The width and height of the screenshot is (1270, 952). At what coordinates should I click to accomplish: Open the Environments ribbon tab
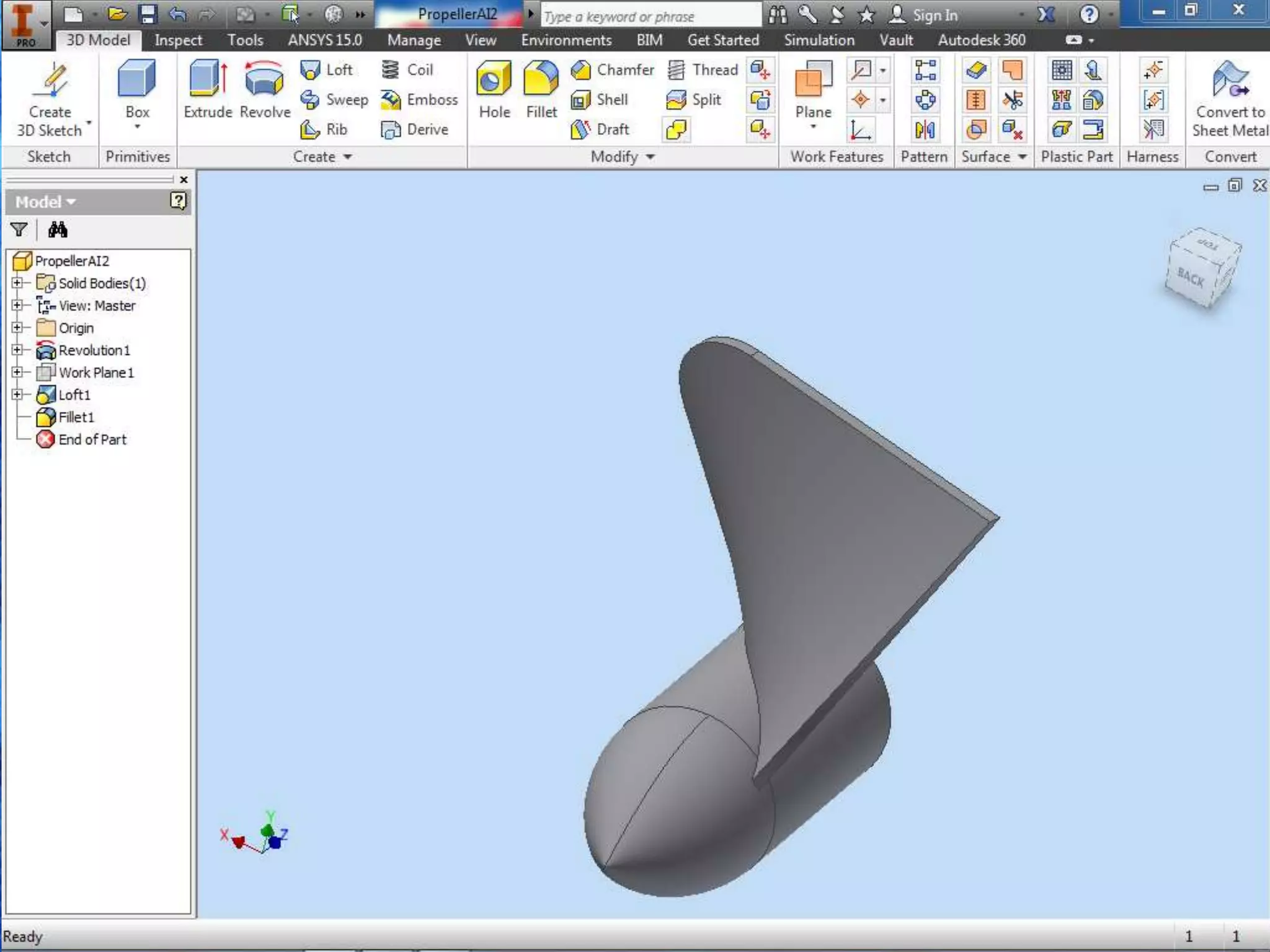566,40
